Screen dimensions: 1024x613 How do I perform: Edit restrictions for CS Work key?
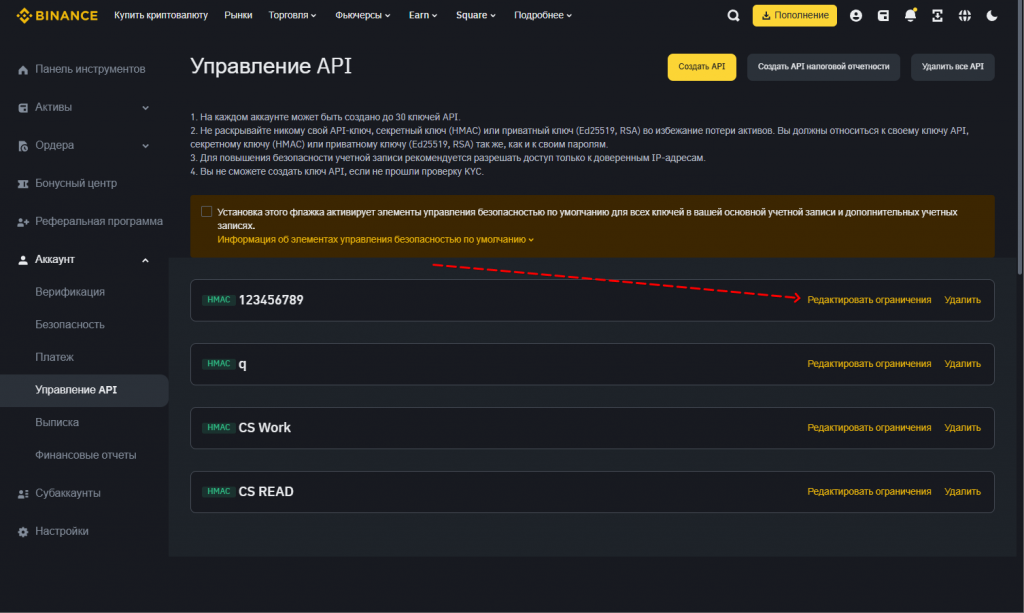pos(869,428)
